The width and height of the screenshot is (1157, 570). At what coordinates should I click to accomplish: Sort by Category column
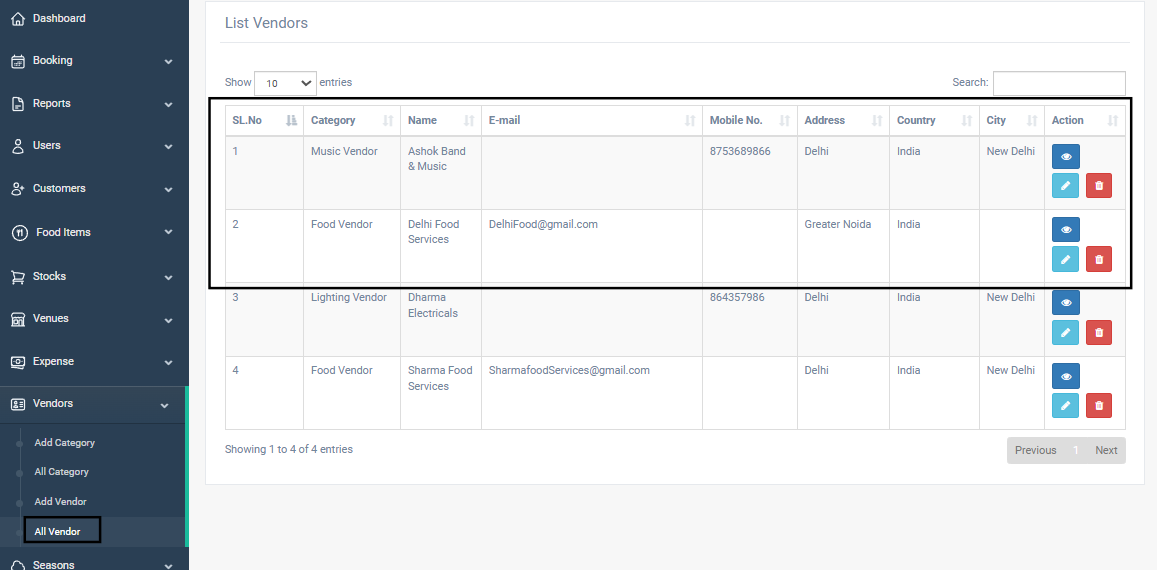(x=352, y=120)
